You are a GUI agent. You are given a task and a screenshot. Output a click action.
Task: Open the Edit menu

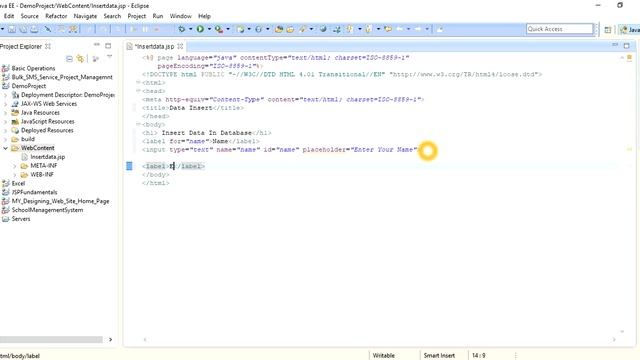[x=9, y=16]
